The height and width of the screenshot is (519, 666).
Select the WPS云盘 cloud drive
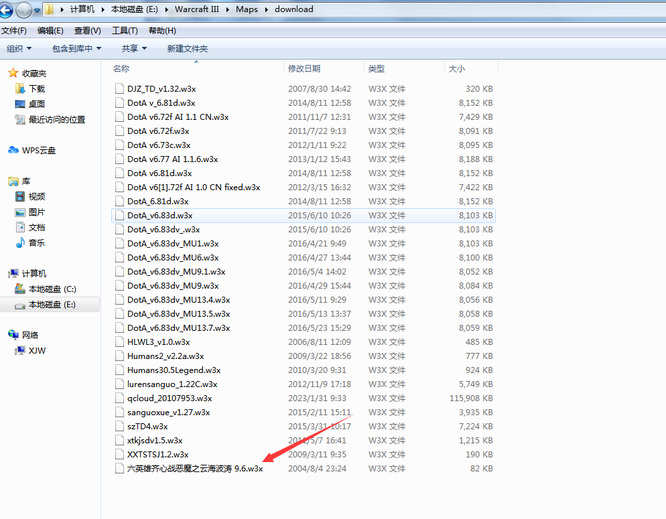38,150
